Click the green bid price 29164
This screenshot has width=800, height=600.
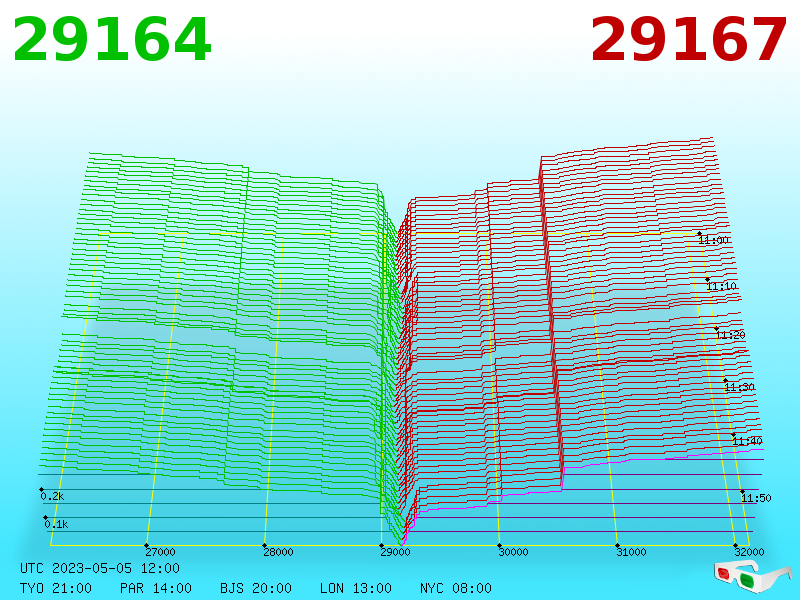112,39
